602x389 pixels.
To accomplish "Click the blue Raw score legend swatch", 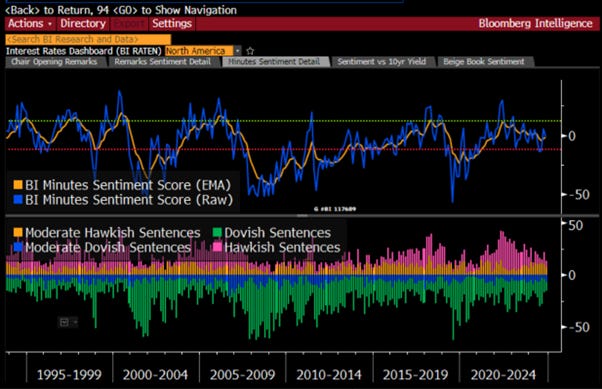I will coord(18,200).
